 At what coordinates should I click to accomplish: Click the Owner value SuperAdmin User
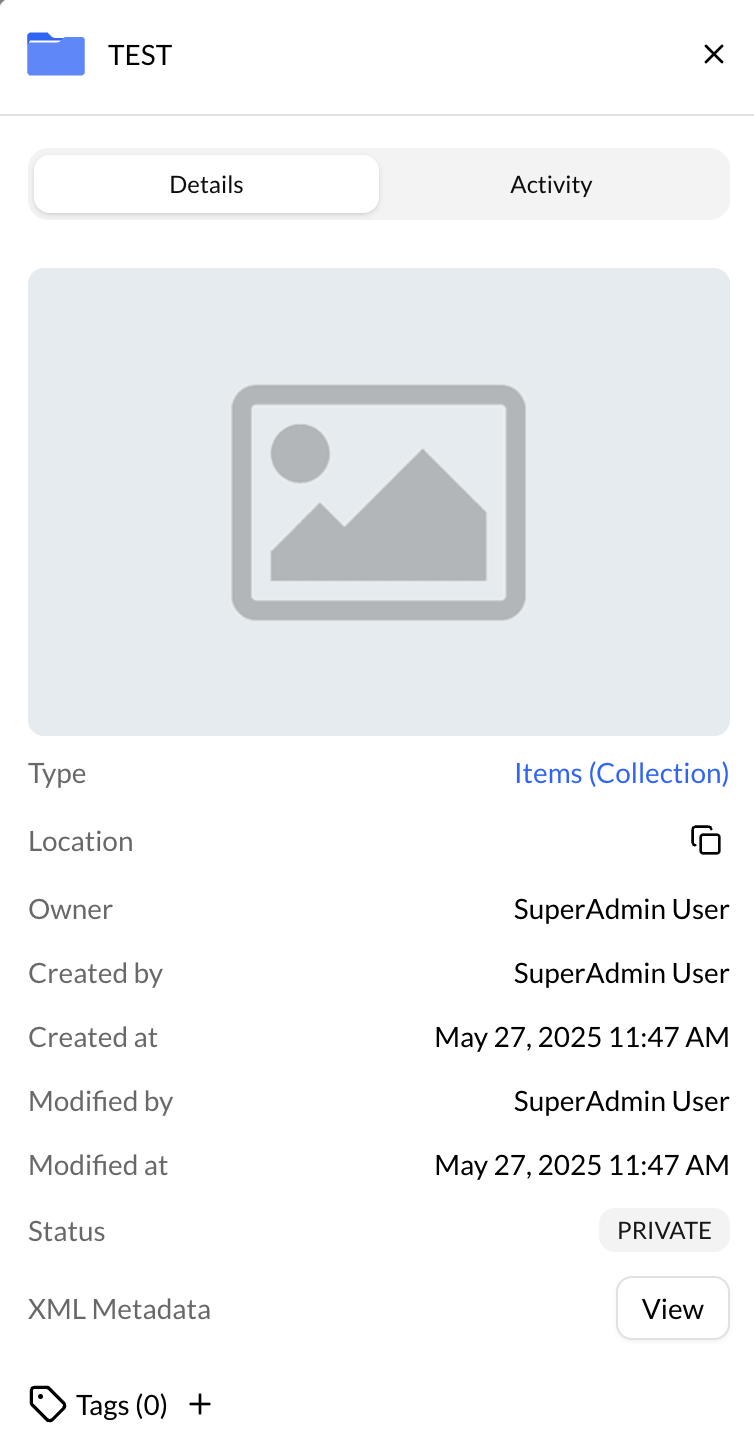pyautogui.click(x=621, y=909)
